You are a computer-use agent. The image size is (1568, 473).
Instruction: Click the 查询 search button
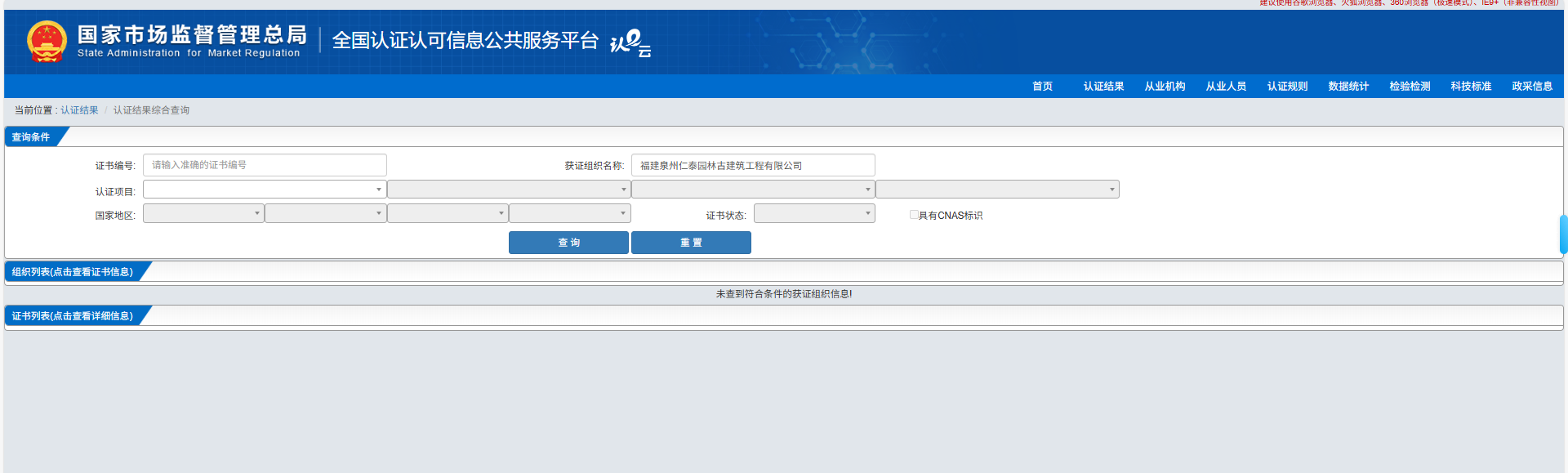[568, 243]
